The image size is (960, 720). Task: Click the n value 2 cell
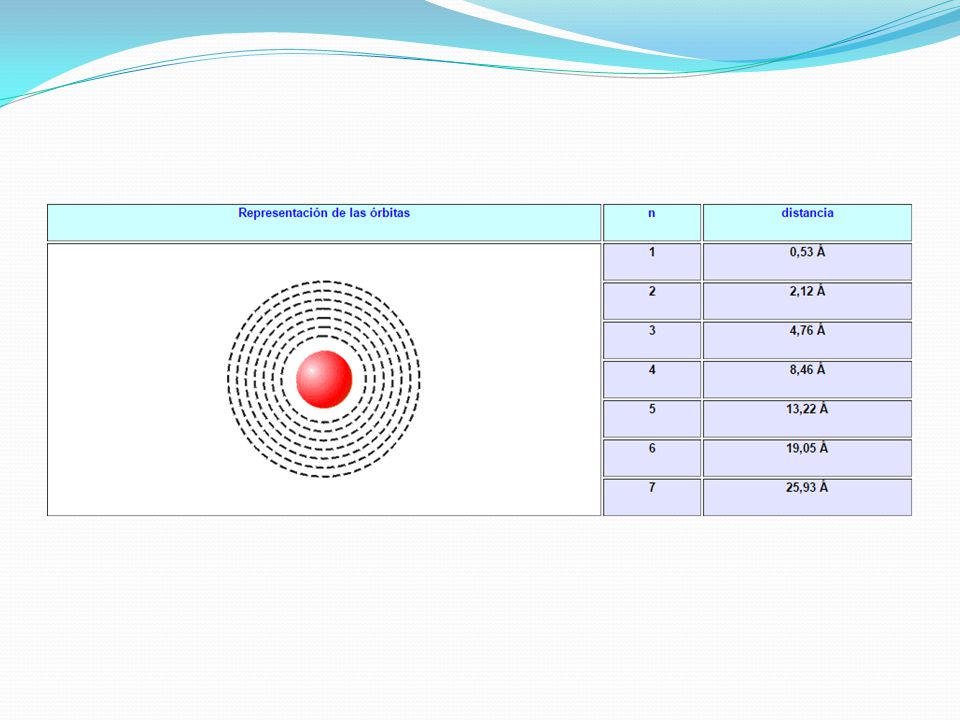tap(652, 301)
